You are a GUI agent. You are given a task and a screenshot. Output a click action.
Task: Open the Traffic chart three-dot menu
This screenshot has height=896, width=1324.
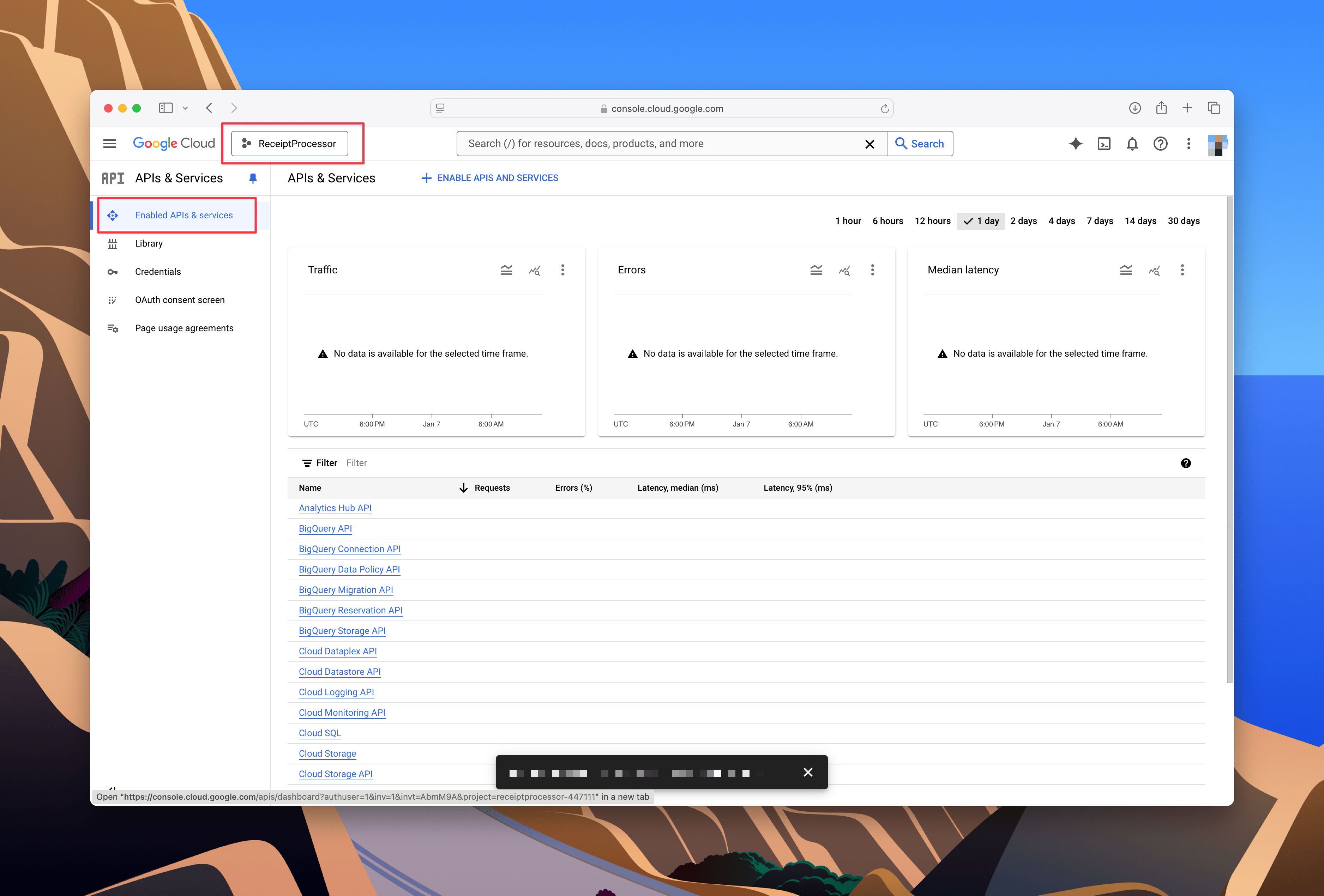[563, 270]
